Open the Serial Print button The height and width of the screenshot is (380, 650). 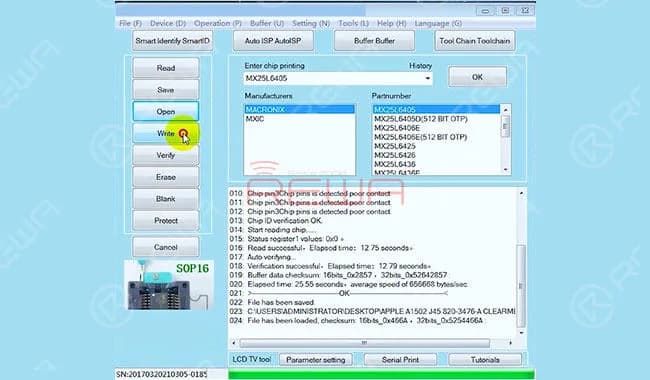(x=400, y=360)
